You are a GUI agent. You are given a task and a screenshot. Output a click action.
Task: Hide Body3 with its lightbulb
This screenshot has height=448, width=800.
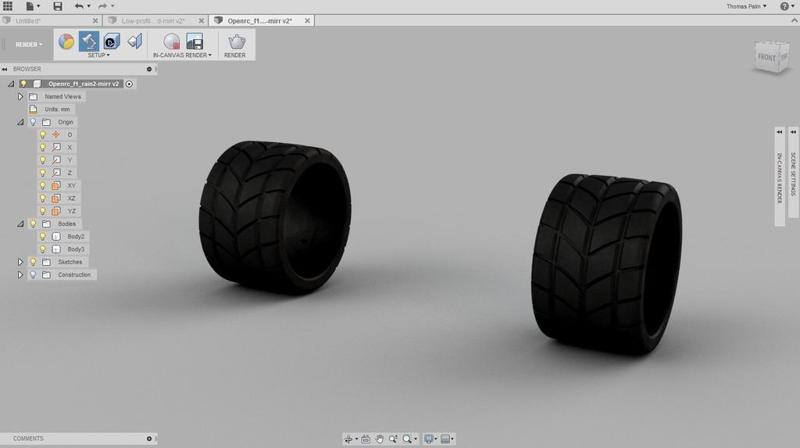(x=43, y=250)
